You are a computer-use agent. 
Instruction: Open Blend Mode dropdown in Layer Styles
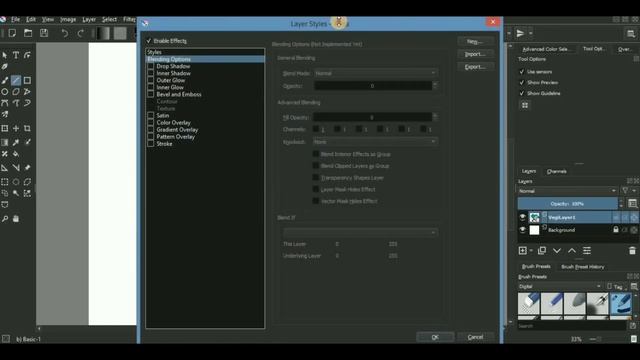point(375,73)
